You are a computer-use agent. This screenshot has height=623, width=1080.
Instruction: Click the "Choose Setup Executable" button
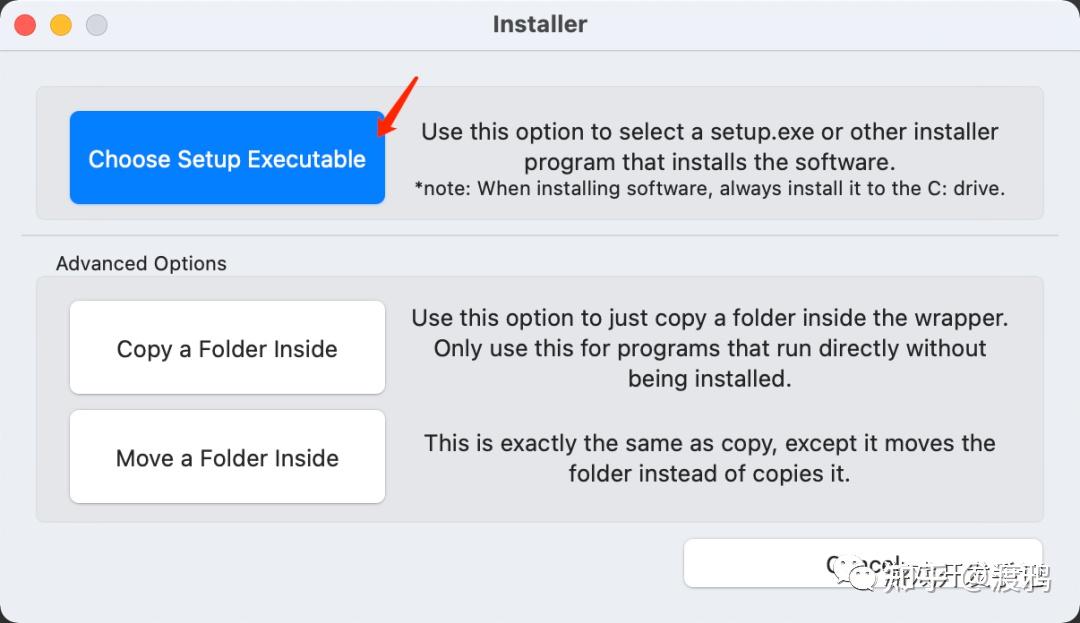click(x=226, y=157)
